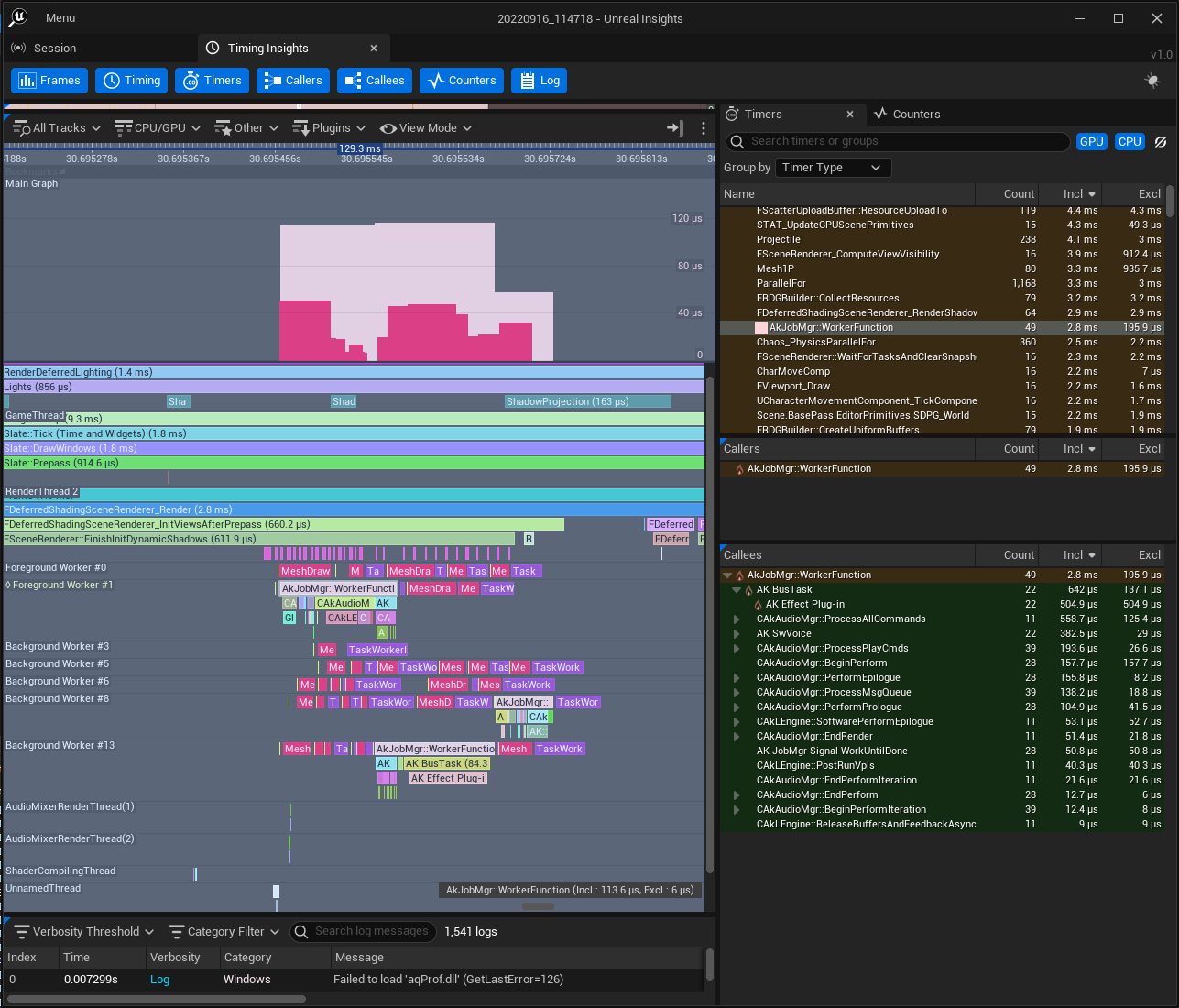Sort timers by Name column
This screenshot has height=1008, width=1179.
point(847,194)
